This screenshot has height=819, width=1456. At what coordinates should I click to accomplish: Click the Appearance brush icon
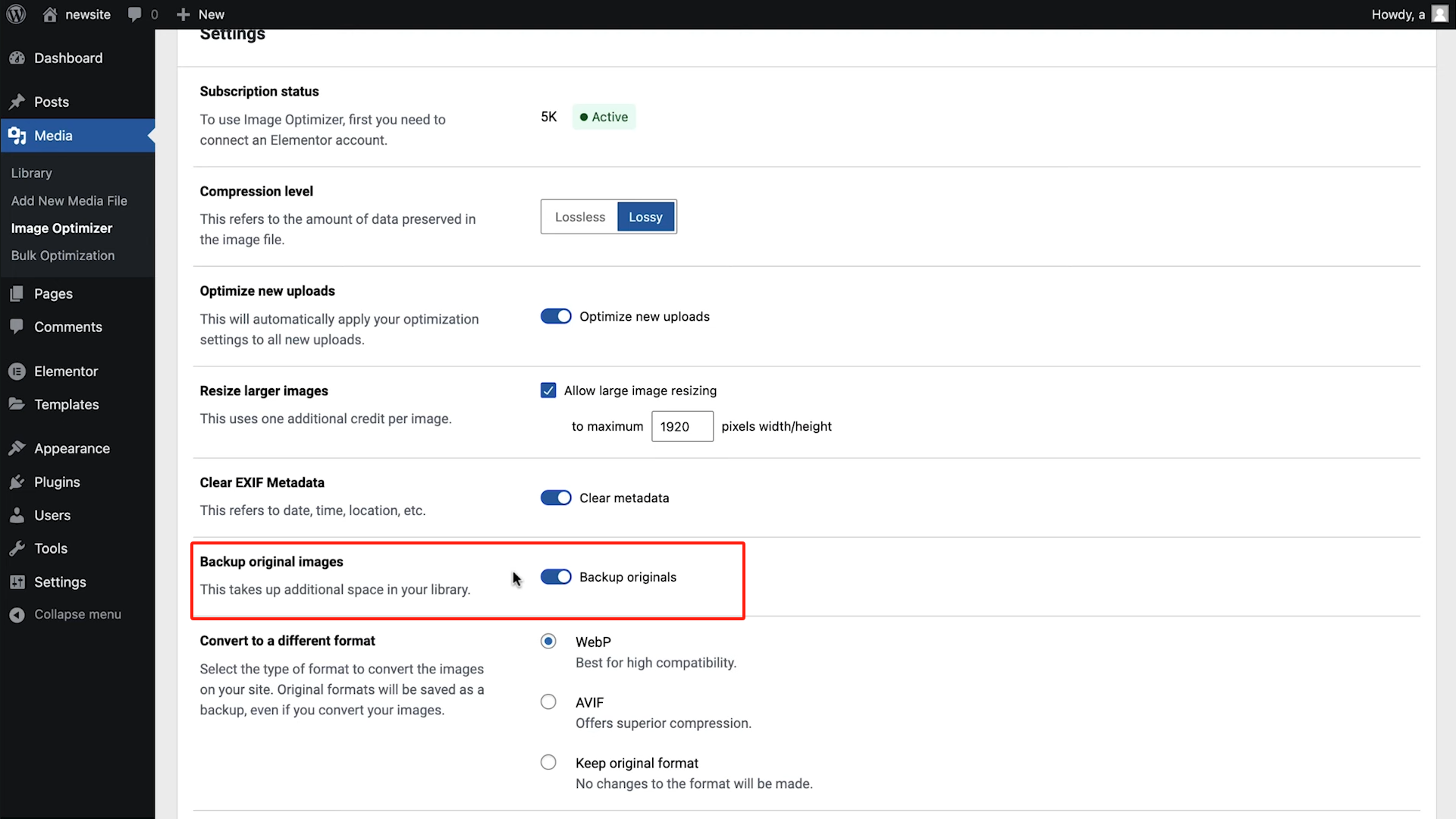pyautogui.click(x=18, y=447)
